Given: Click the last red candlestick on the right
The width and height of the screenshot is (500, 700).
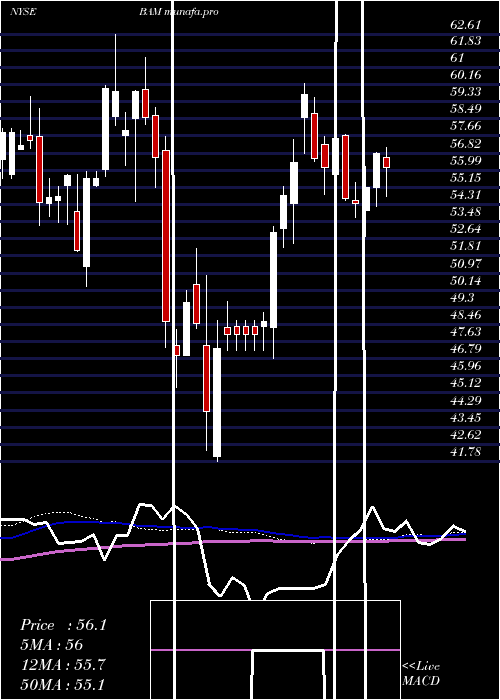Looking at the screenshot, I should click(387, 162).
